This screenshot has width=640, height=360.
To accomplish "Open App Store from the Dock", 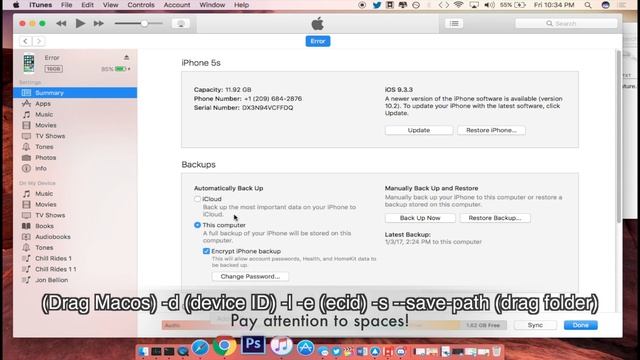I will click(305, 348).
